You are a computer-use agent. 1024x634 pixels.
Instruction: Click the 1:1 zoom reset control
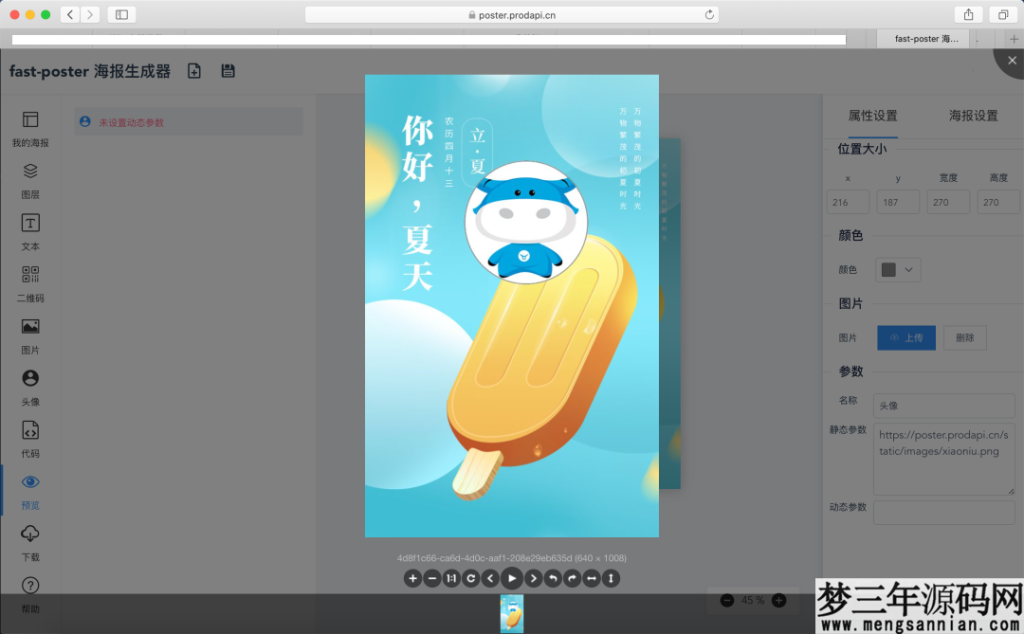coord(451,578)
